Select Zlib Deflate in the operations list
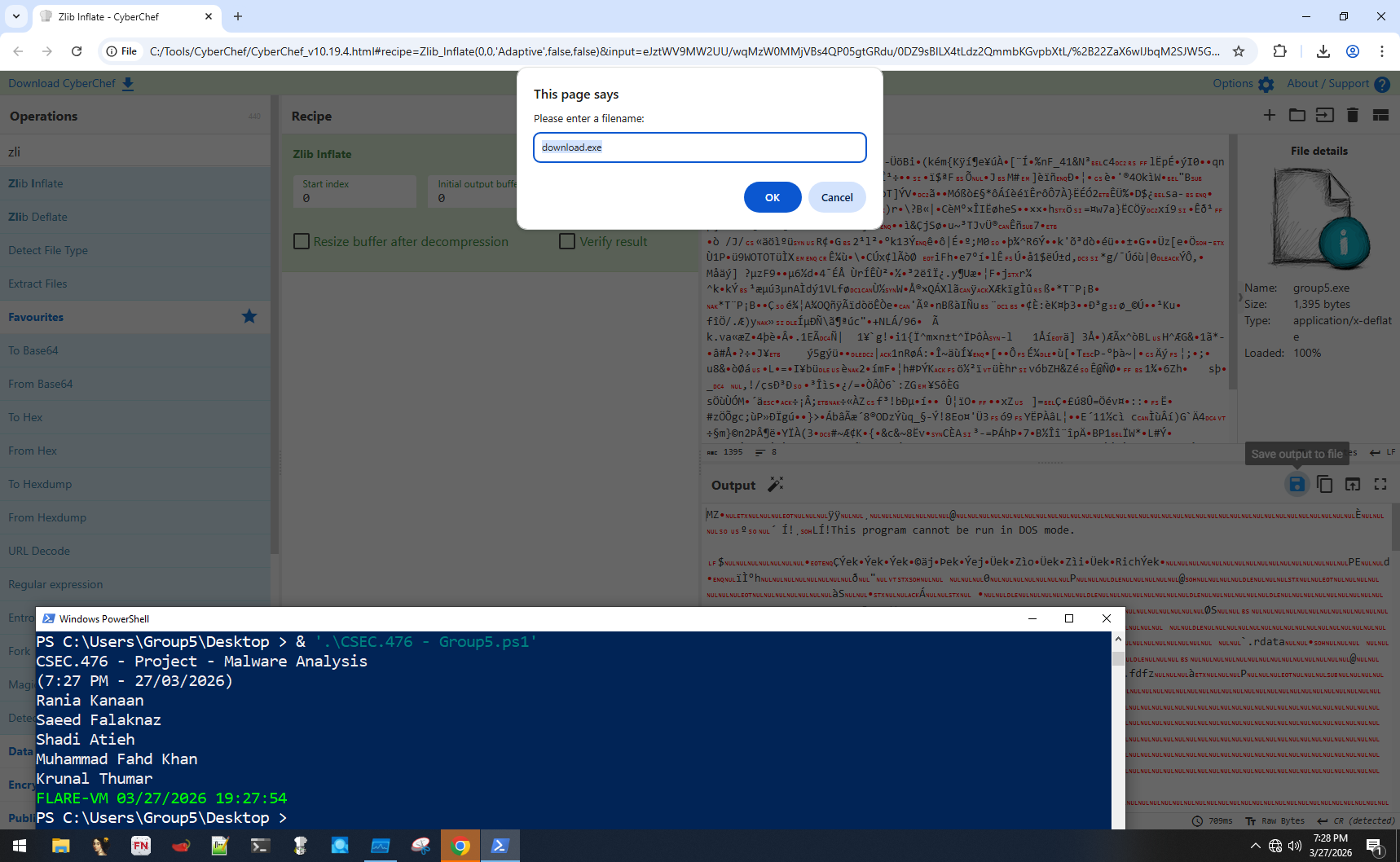Screen dimensions: 1400x862 135,217
